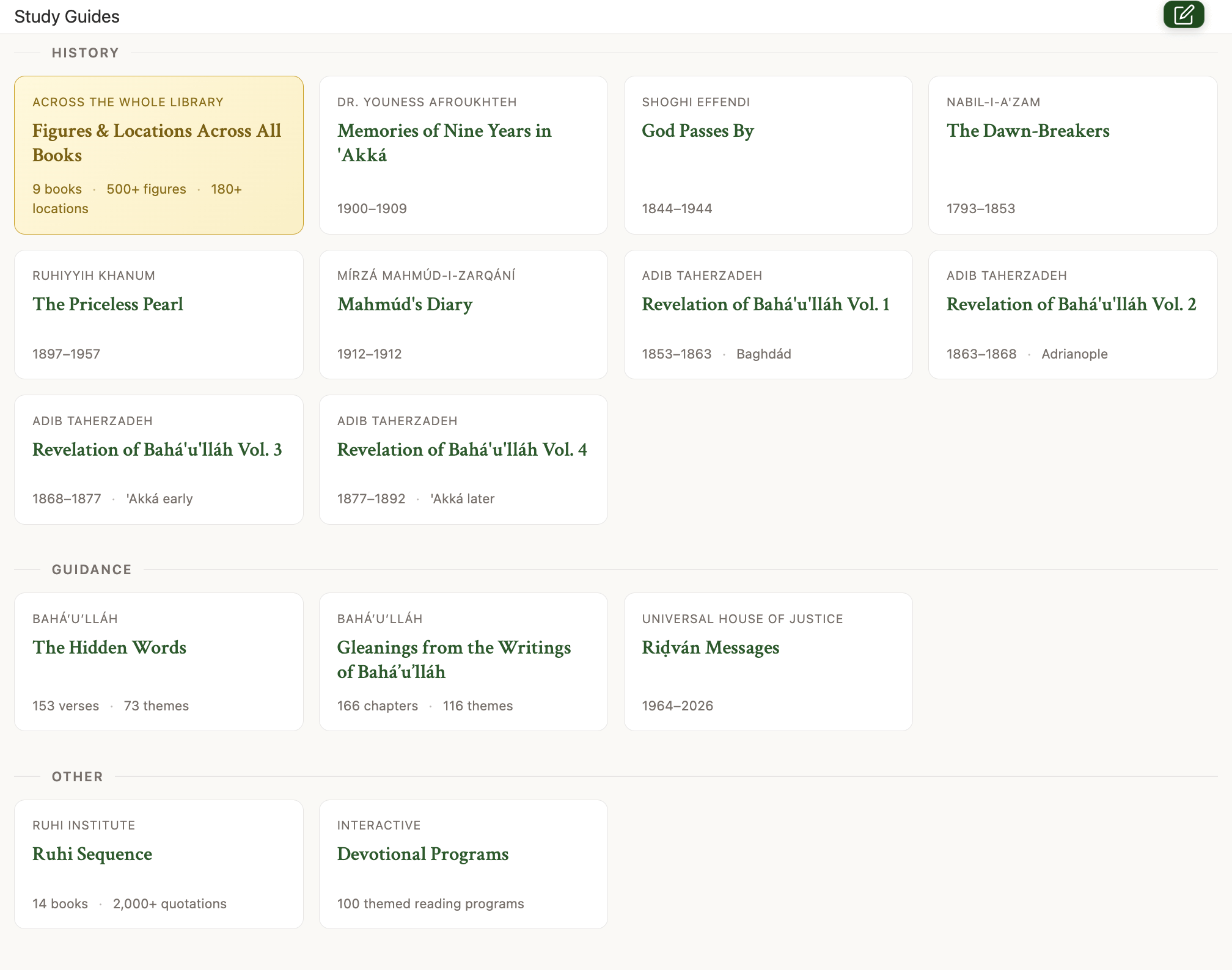Open Mahmúd's Diary study guide
This screenshot has height=970, width=1232.
tap(463, 315)
